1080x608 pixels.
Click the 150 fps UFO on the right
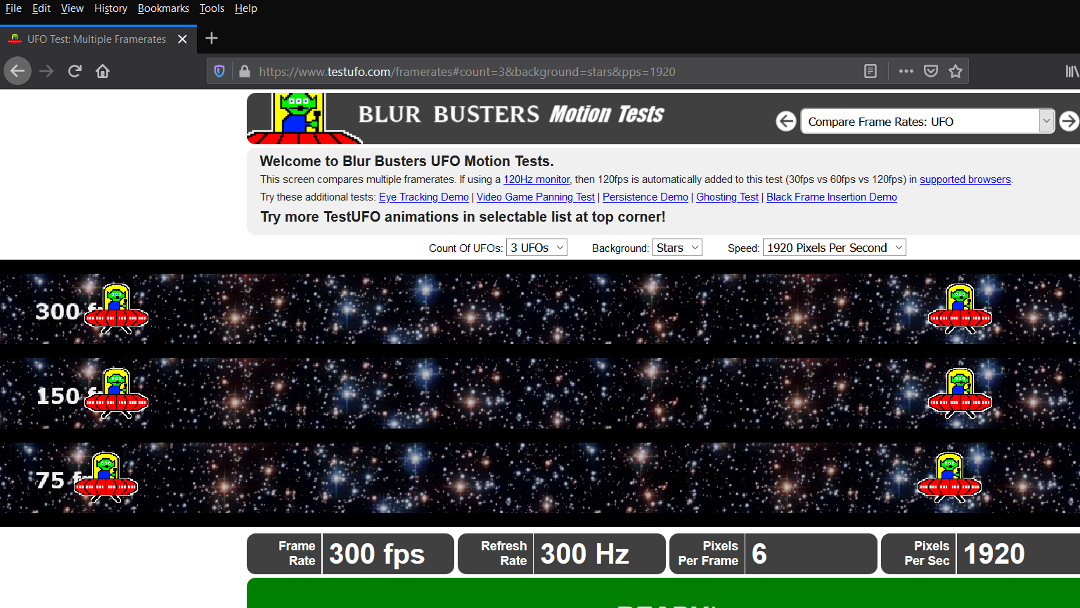click(959, 393)
